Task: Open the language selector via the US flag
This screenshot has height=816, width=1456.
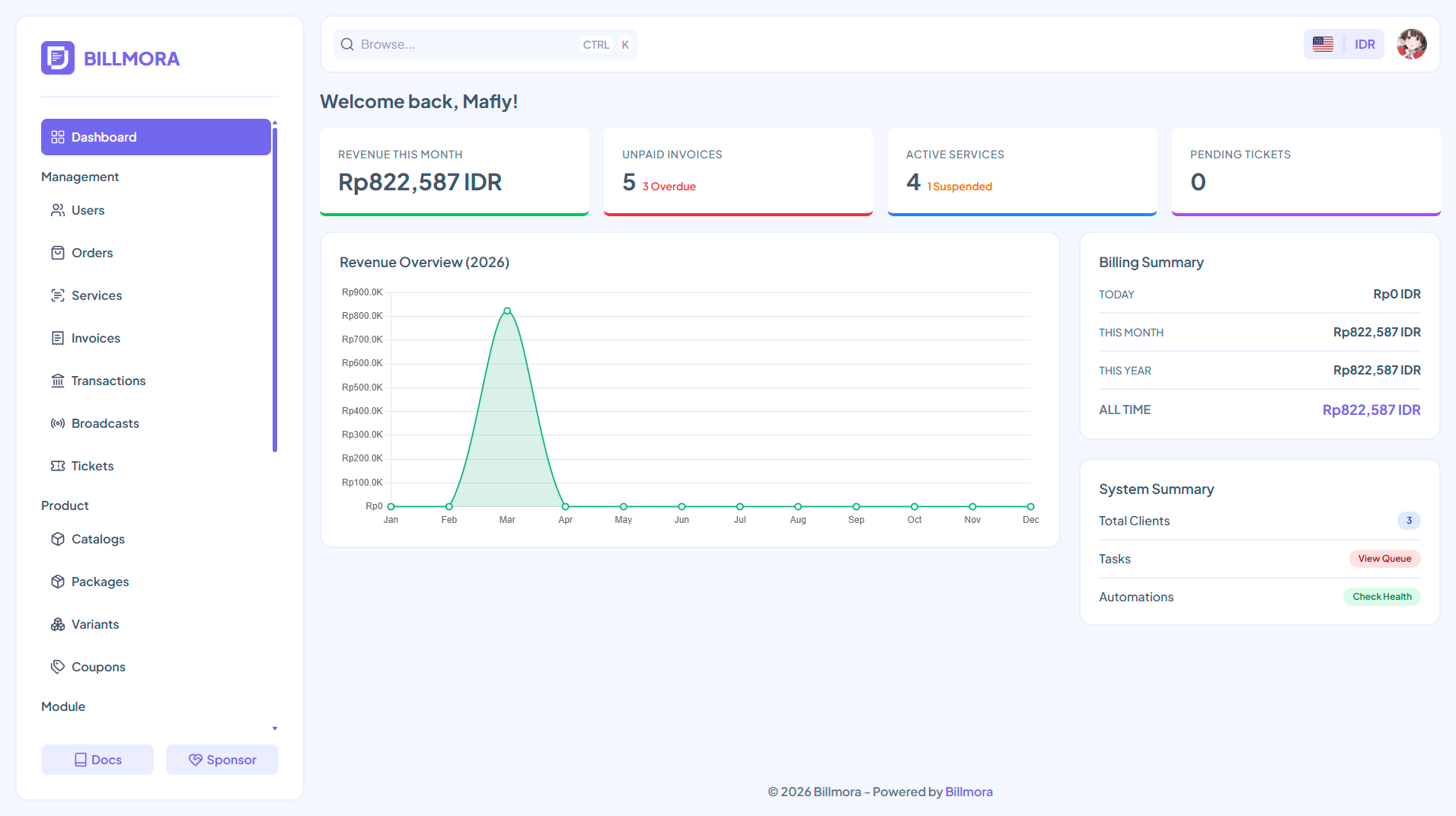Action: tap(1323, 44)
